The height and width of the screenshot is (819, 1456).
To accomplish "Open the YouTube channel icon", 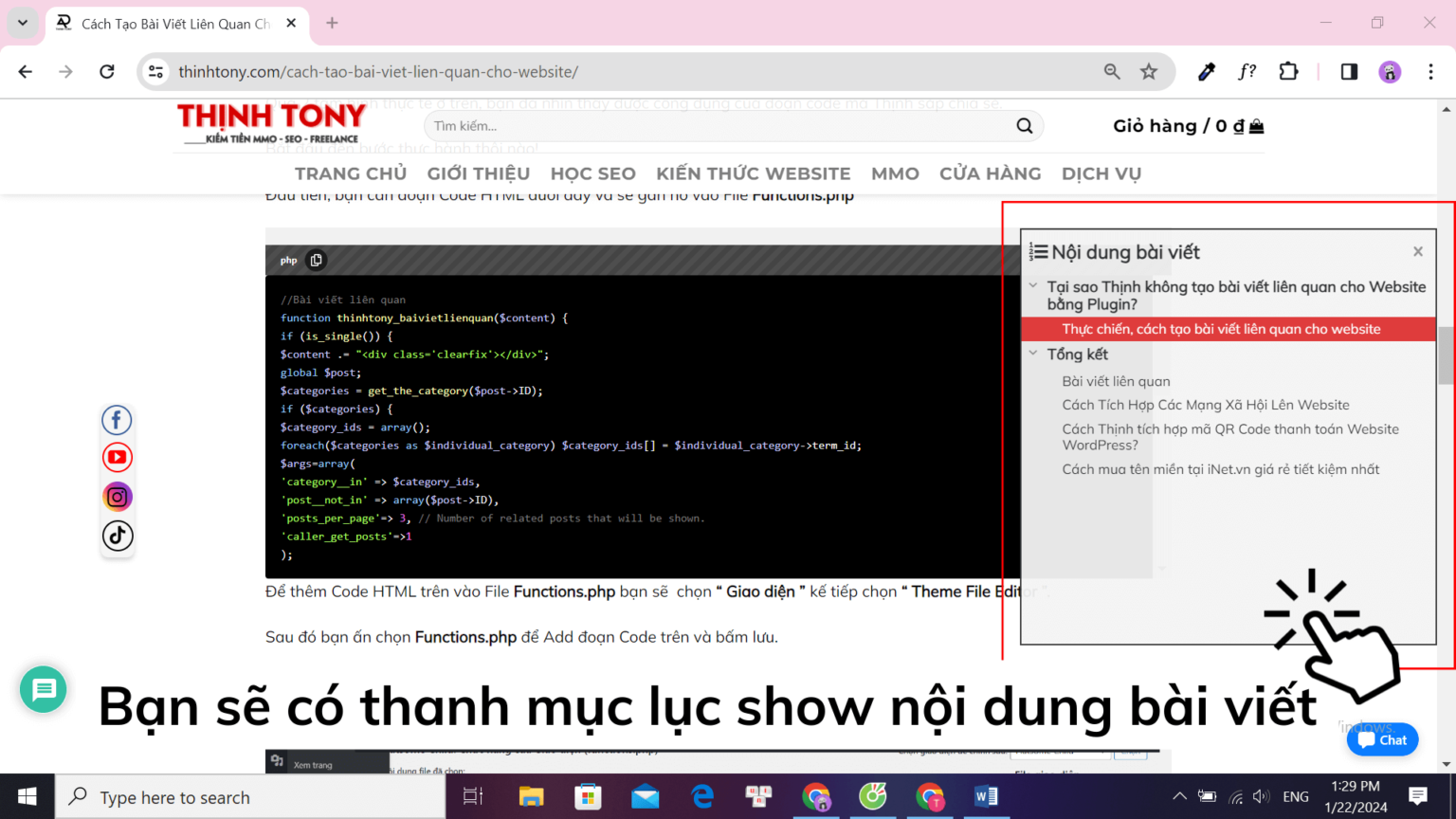I will (x=117, y=458).
